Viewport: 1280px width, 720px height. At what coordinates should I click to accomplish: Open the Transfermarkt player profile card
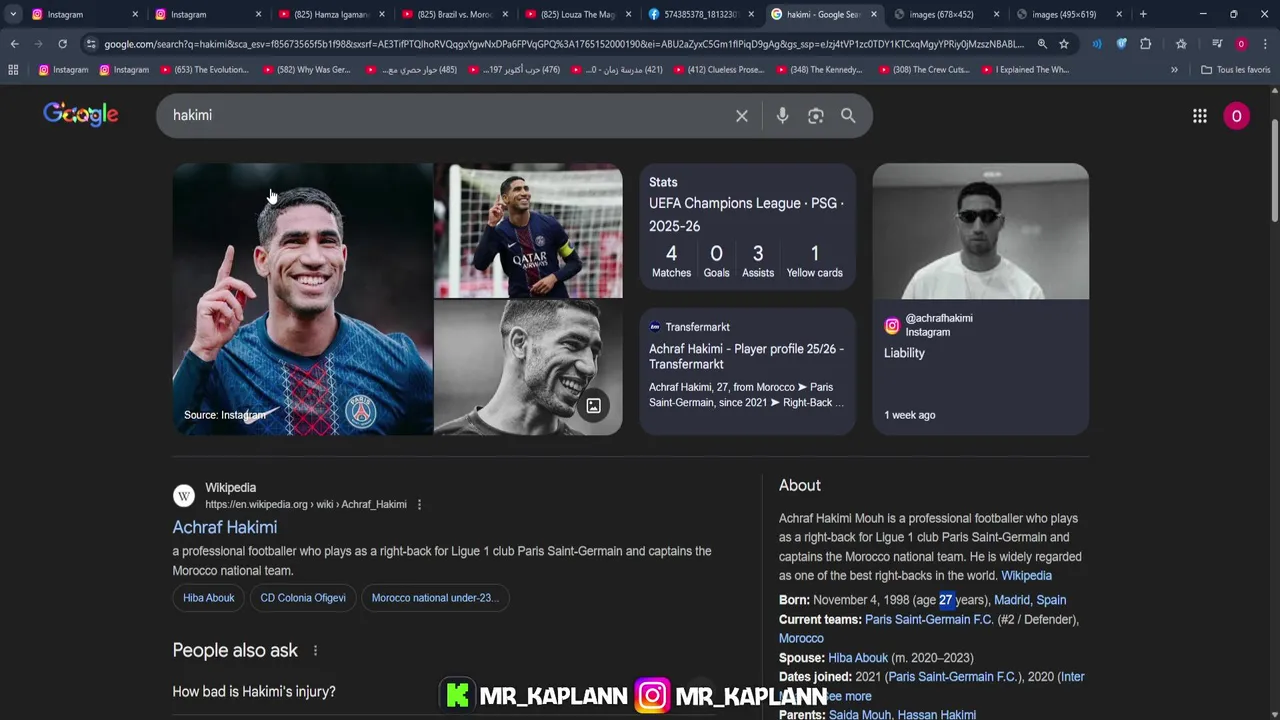point(747,370)
